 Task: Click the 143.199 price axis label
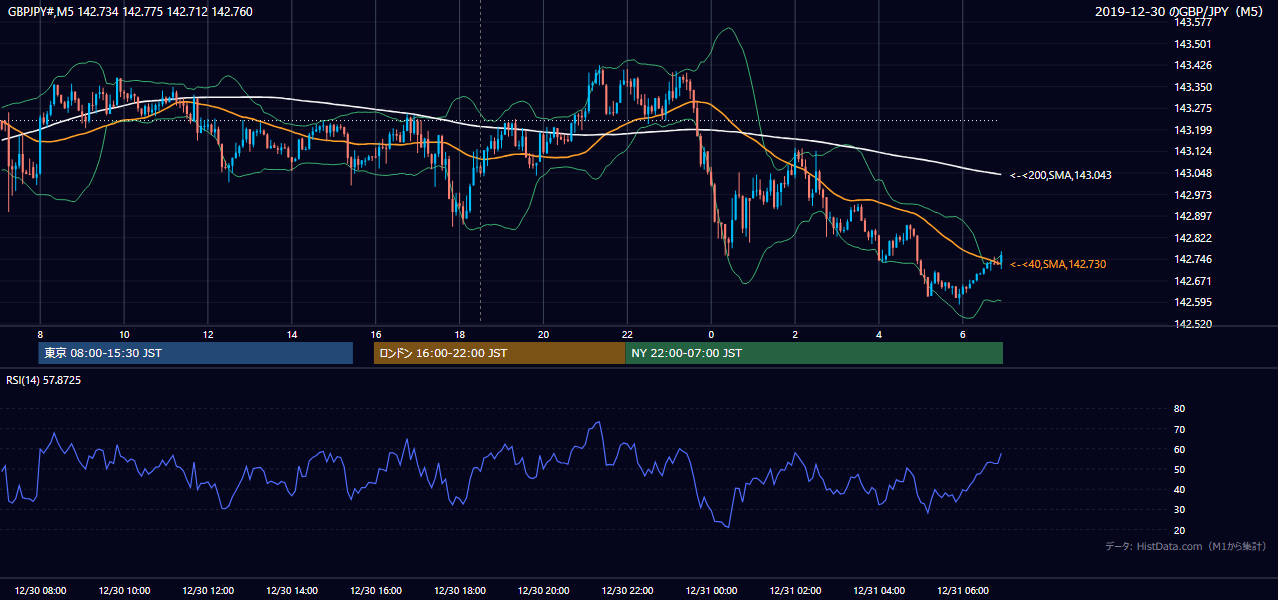(x=1192, y=130)
